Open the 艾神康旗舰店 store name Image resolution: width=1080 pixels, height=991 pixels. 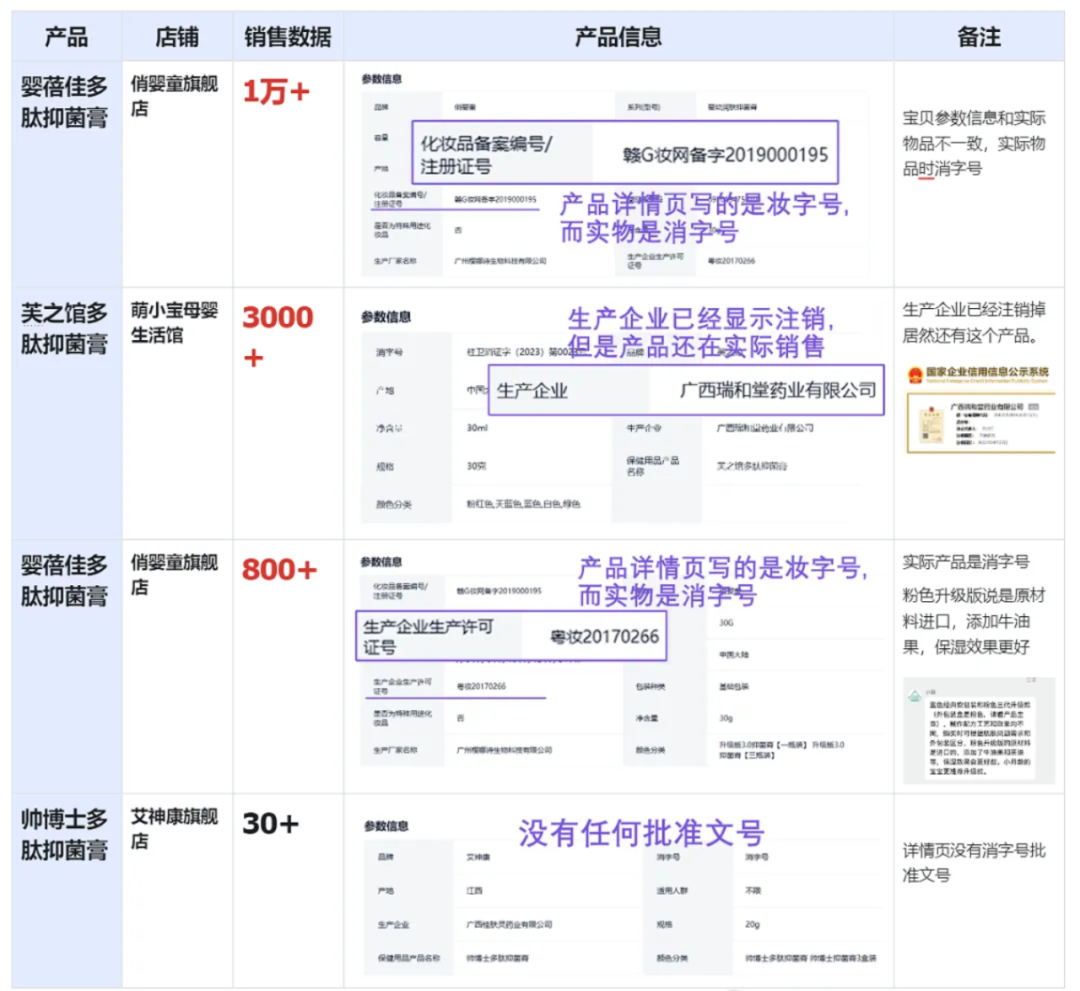175,829
